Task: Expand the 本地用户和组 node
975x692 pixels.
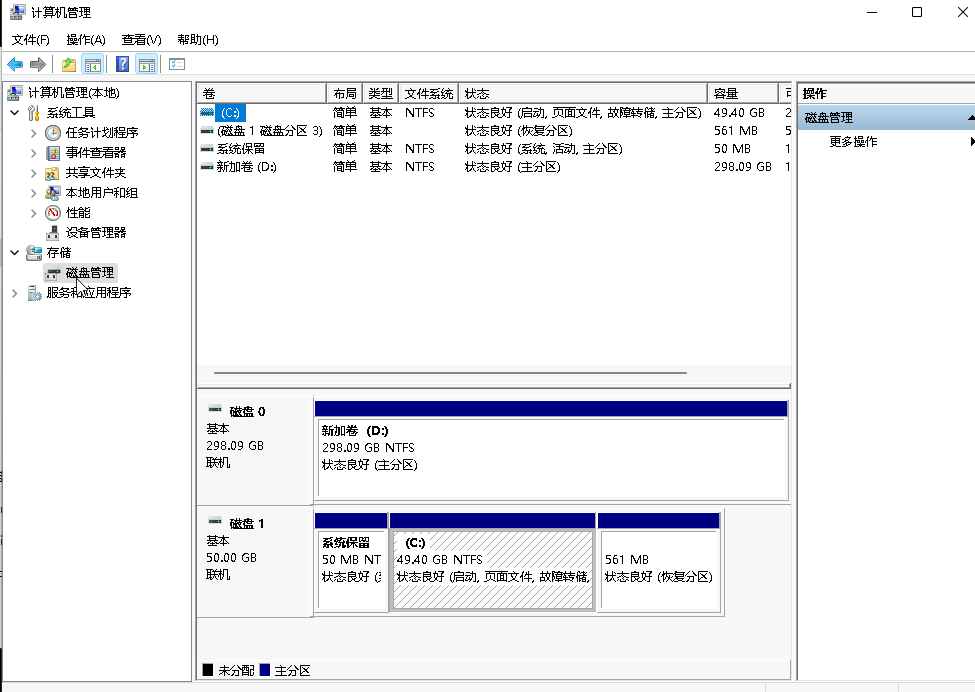Action: (x=34, y=193)
